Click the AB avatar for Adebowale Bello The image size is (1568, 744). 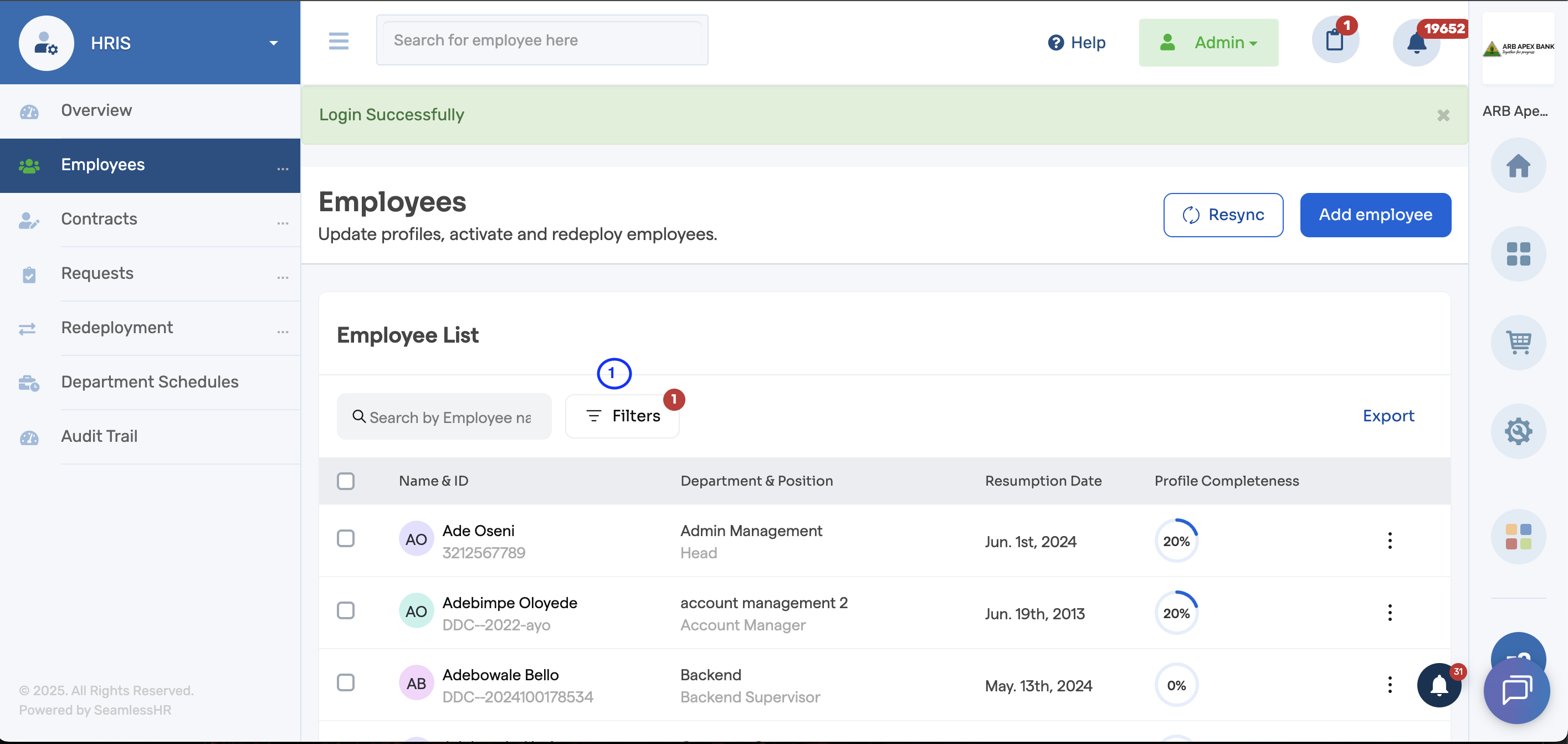click(416, 683)
